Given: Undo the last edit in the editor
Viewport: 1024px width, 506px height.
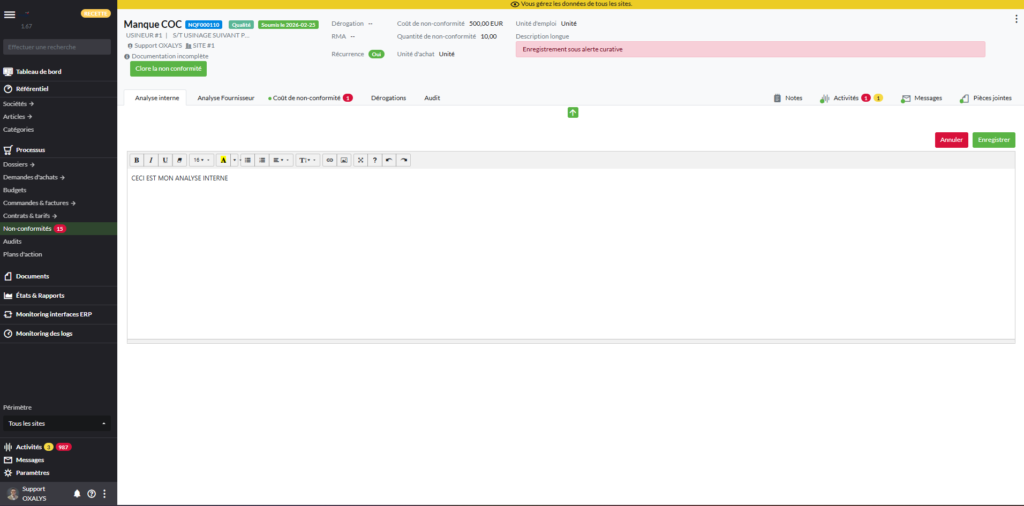Looking at the screenshot, I should [x=389, y=160].
